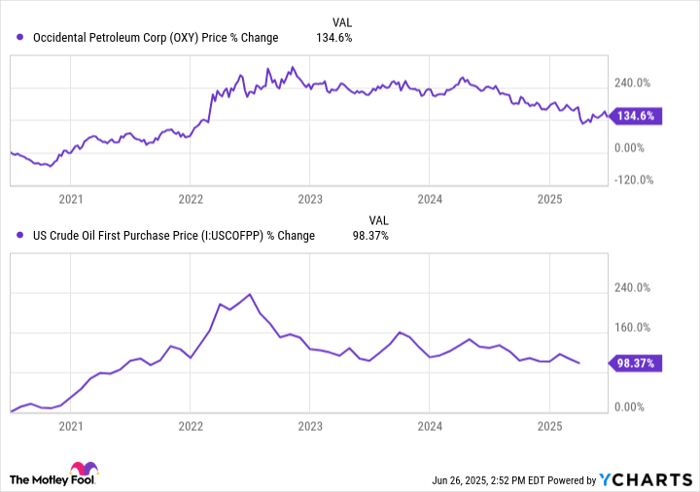Click the purple dot beside Occidental Petroleum legend
The image size is (700, 492).
[20, 38]
